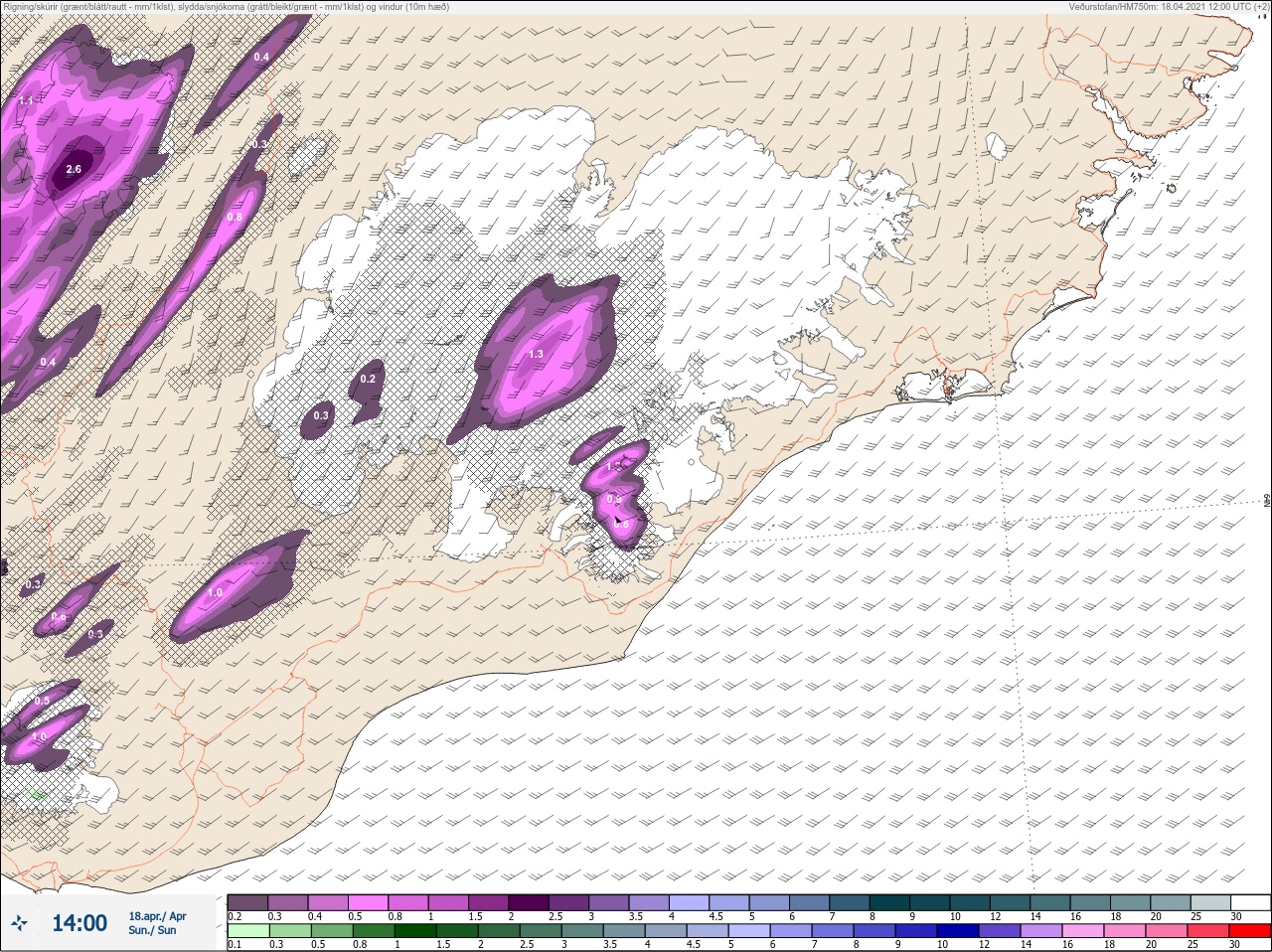Pick the darkest purple 2 swatch in upper legend
Image resolution: width=1272 pixels, height=952 pixels.
[529, 902]
